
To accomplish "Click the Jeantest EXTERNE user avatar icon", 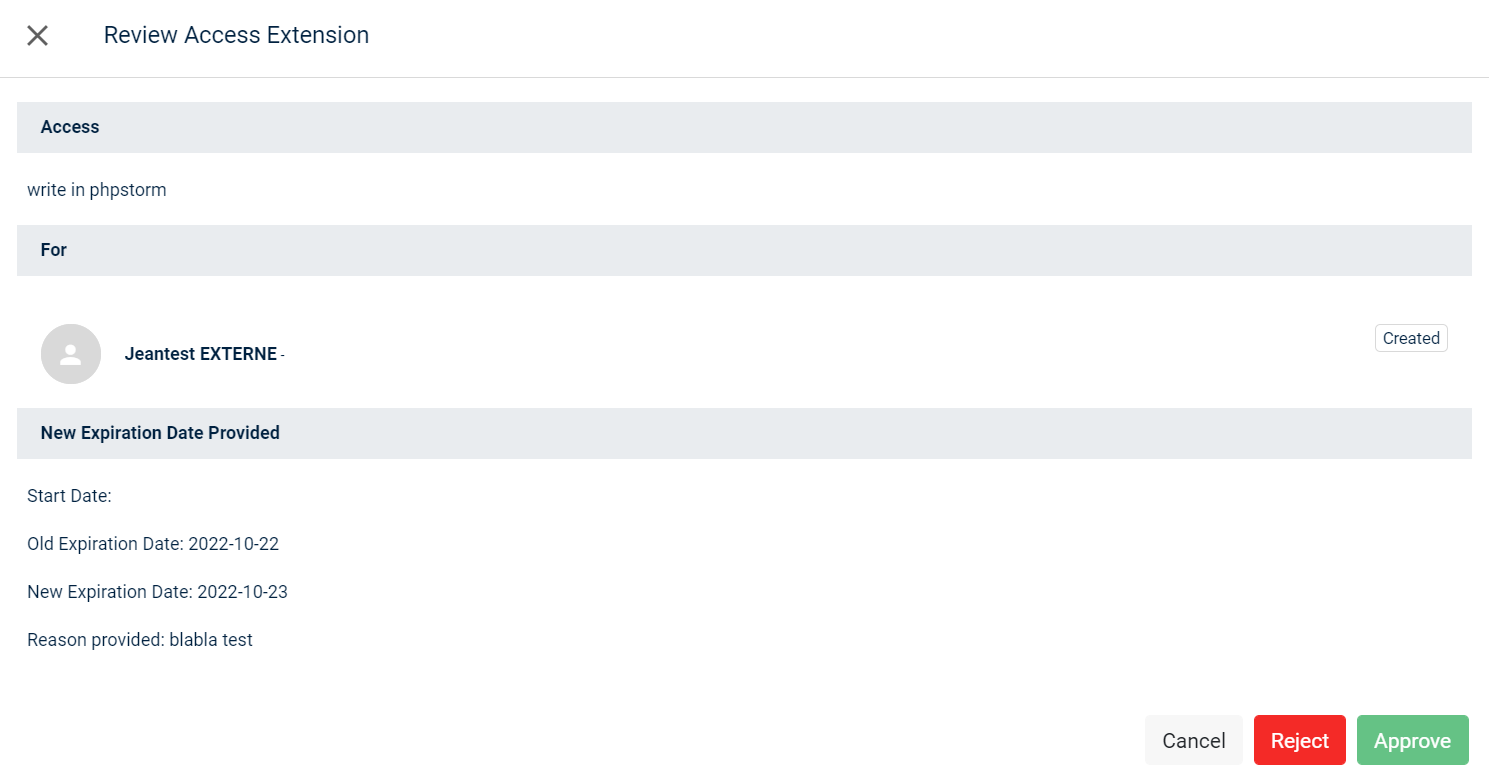I will [x=71, y=354].
